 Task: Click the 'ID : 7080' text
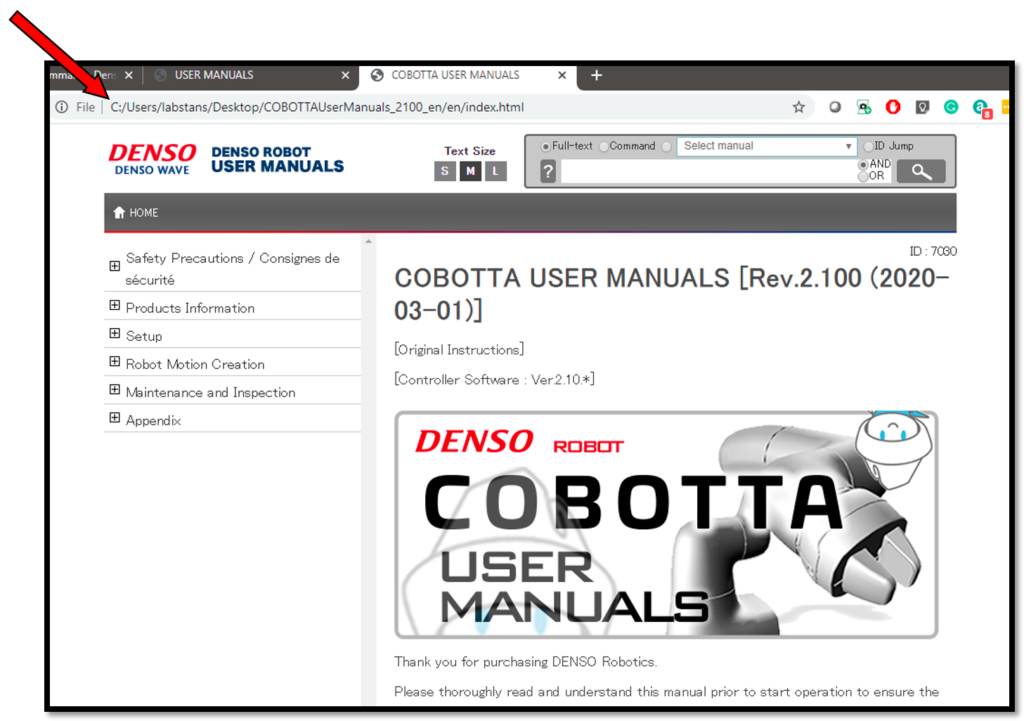[933, 251]
